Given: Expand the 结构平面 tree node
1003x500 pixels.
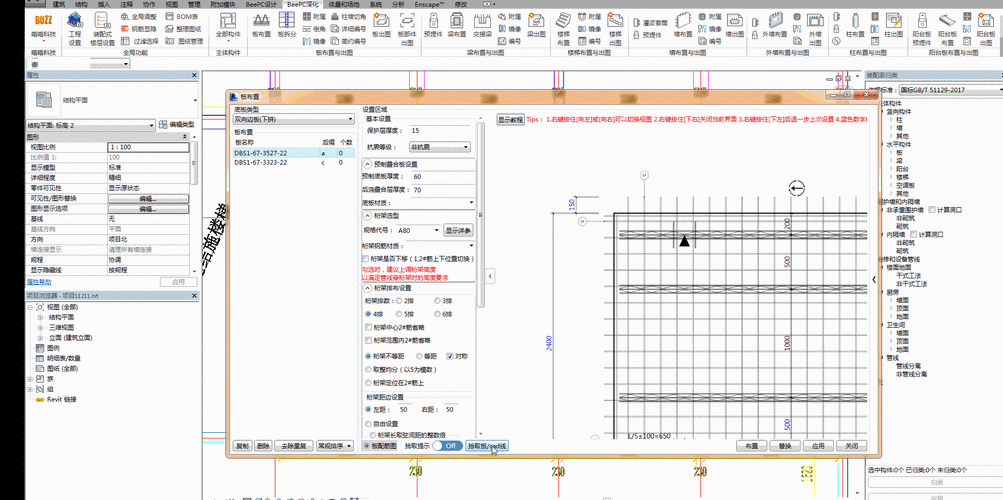Looking at the screenshot, I should coord(40,317).
